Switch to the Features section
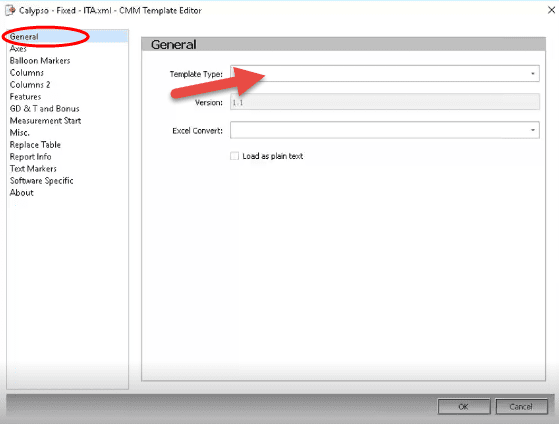 pos(25,97)
